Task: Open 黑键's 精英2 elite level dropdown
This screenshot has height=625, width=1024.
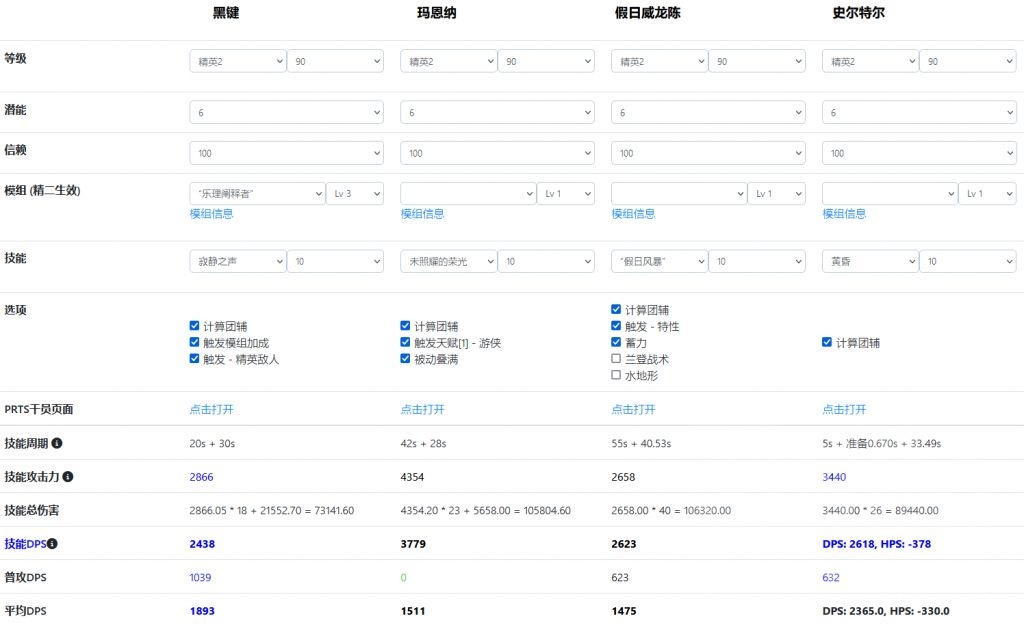Action: tap(237, 61)
